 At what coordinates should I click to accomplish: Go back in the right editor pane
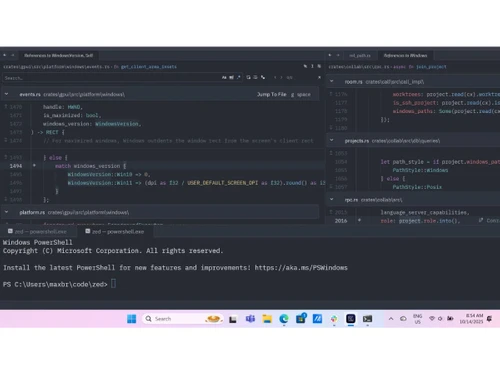point(330,55)
